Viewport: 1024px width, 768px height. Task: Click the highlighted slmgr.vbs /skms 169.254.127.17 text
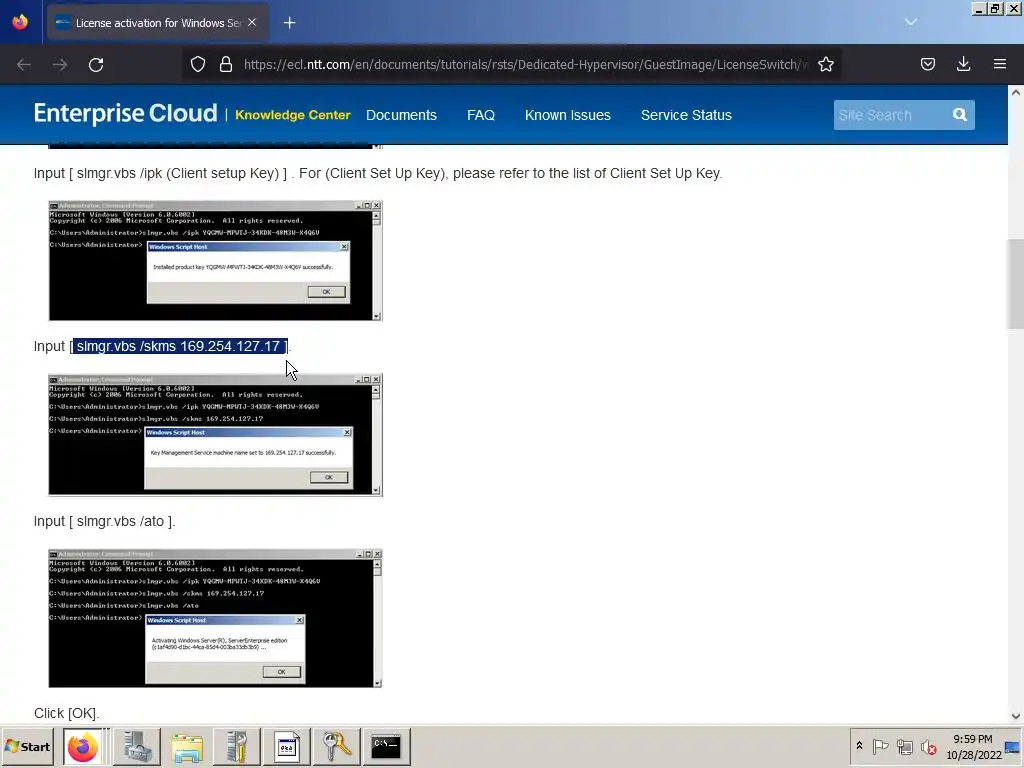point(180,346)
